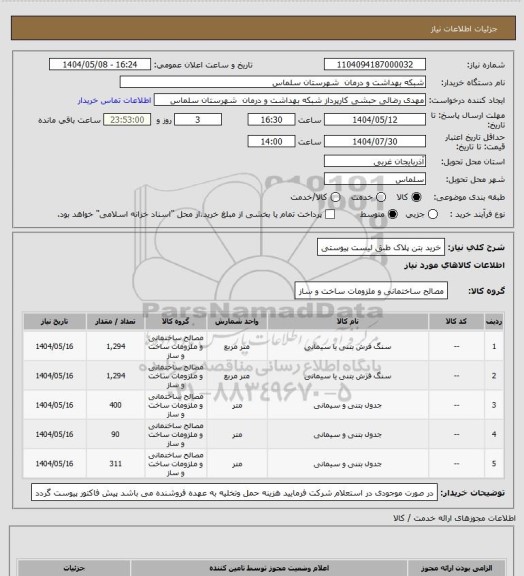524x576 pixels.
Task: Select the کالا radio button
Action: click(x=416, y=197)
